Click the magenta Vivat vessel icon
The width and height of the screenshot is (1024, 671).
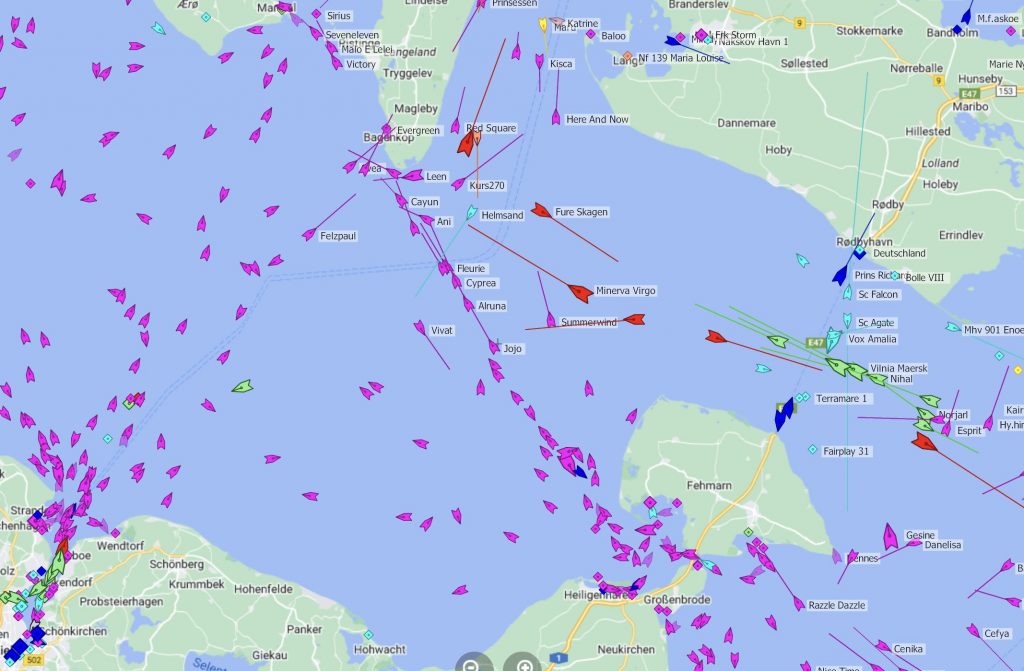[420, 327]
